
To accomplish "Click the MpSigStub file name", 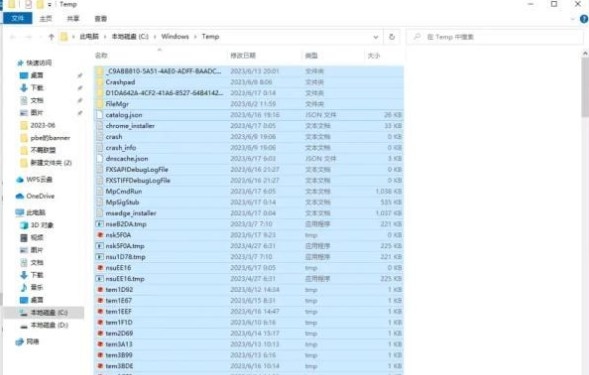I will click(x=122, y=202).
